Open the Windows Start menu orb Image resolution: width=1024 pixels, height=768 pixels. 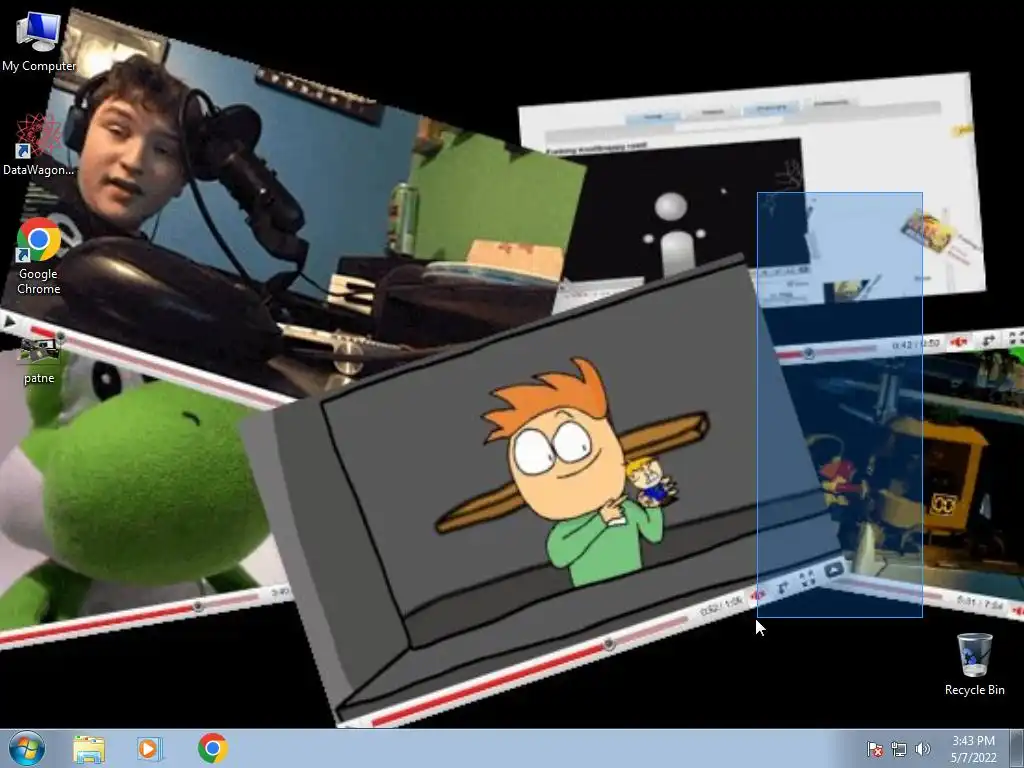tap(27, 748)
